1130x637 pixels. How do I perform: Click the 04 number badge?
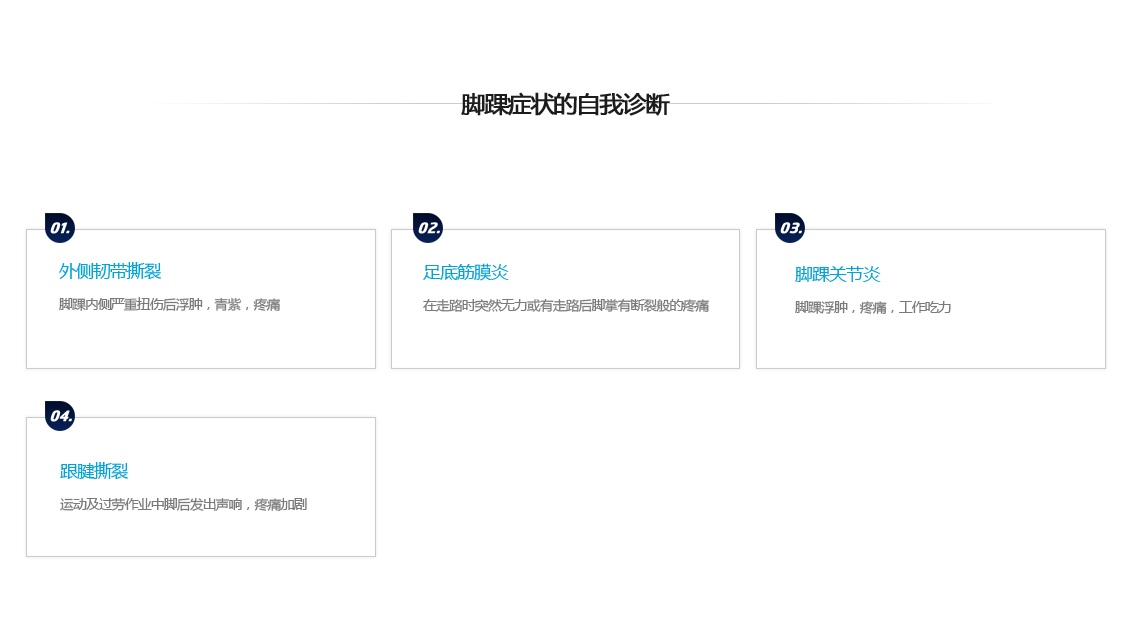point(60,416)
